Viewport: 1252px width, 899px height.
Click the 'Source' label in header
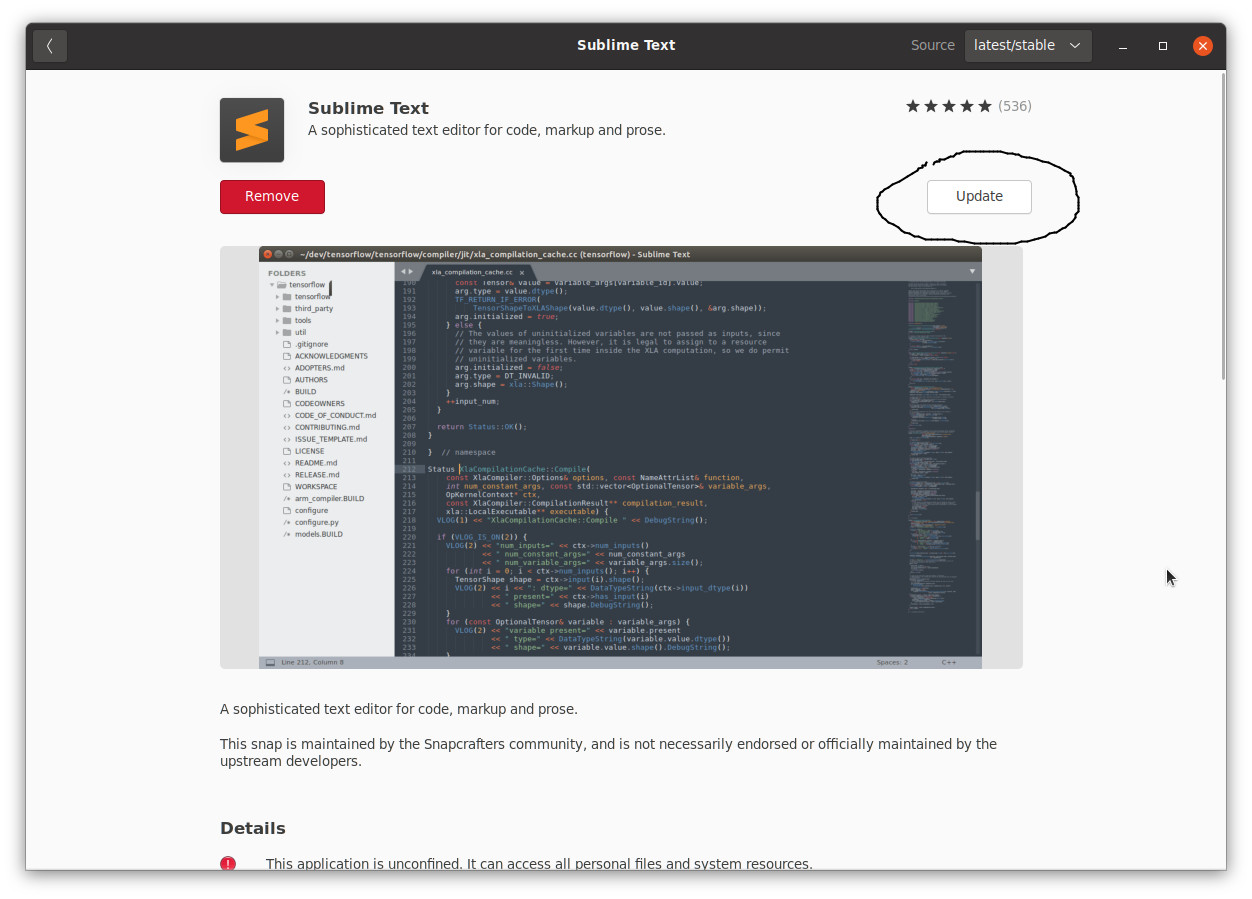(933, 46)
